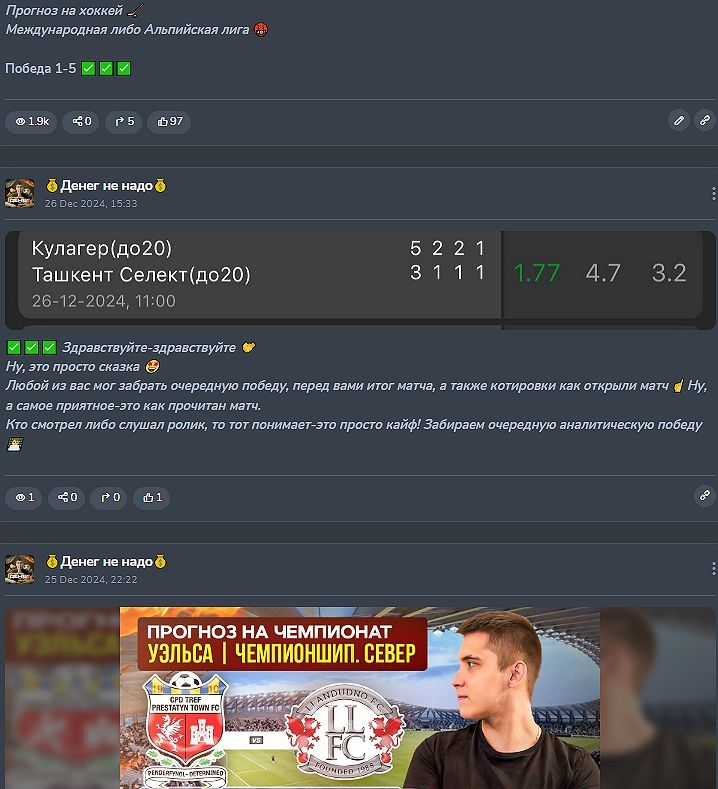718x789 pixels.
Task: Click the single view counter on 26 Dec post
Action: pyautogui.click(x=24, y=498)
